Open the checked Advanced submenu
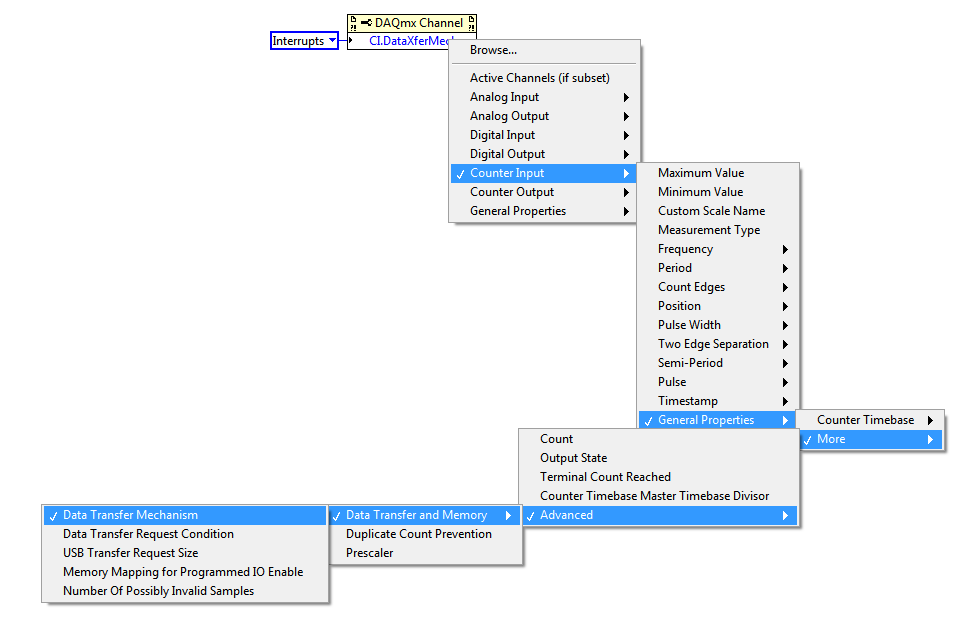978x622 pixels. pos(659,515)
